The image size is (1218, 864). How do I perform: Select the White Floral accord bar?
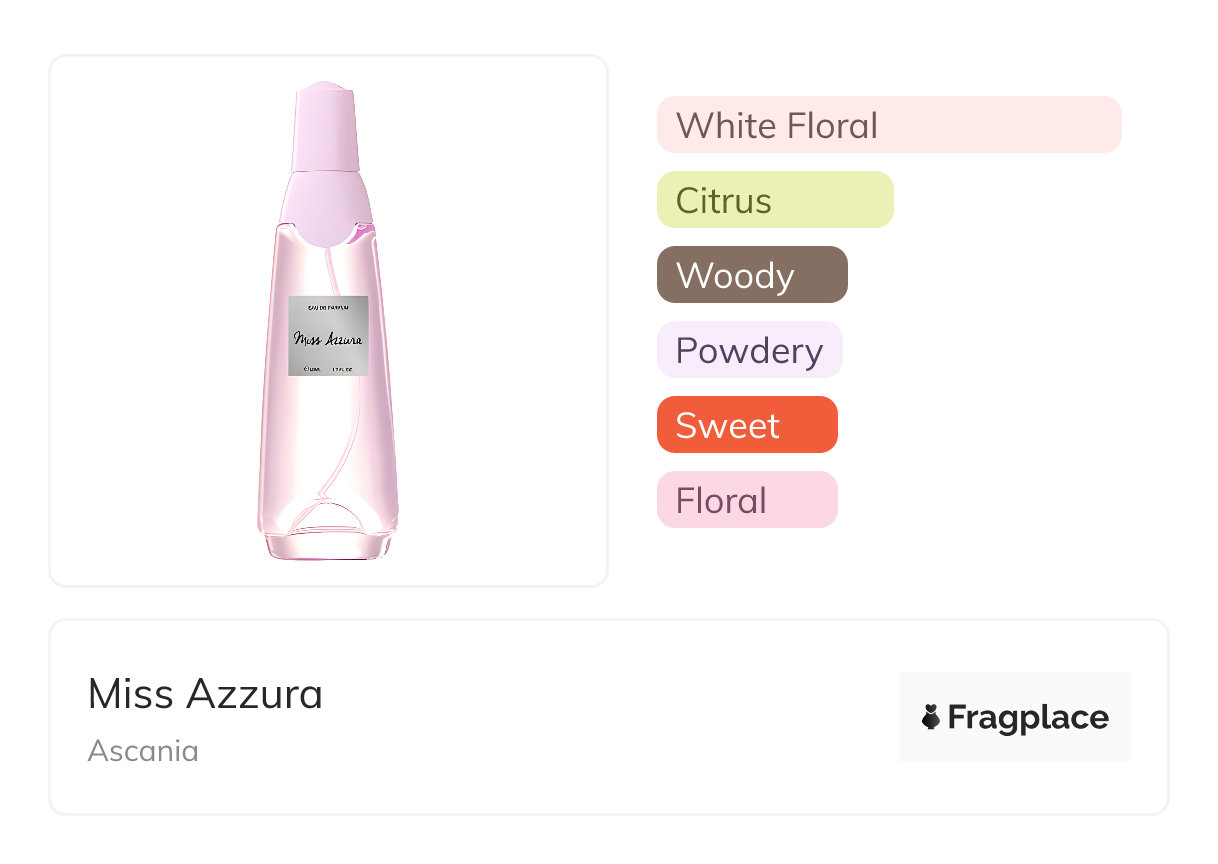[x=888, y=125]
